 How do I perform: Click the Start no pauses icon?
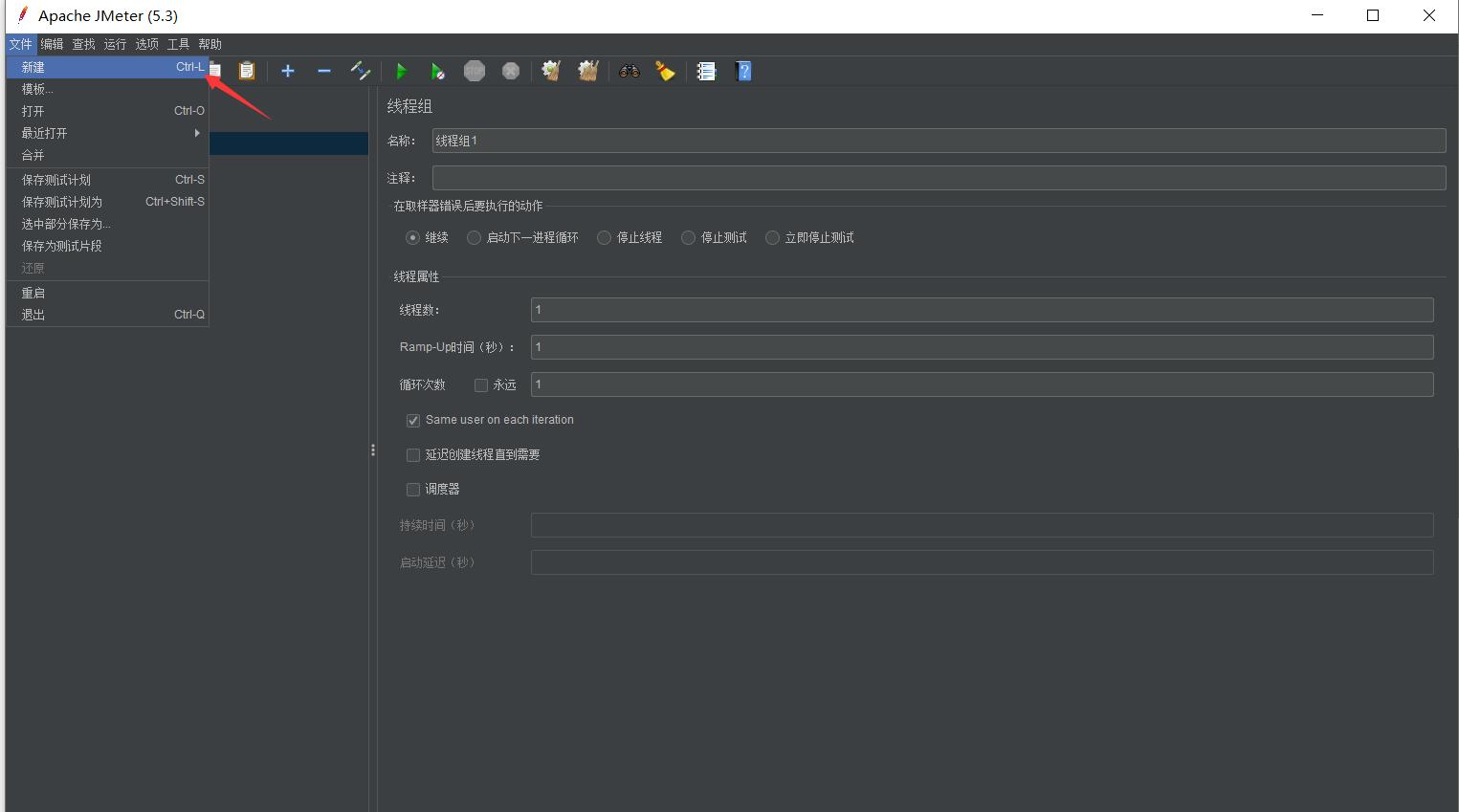437,71
